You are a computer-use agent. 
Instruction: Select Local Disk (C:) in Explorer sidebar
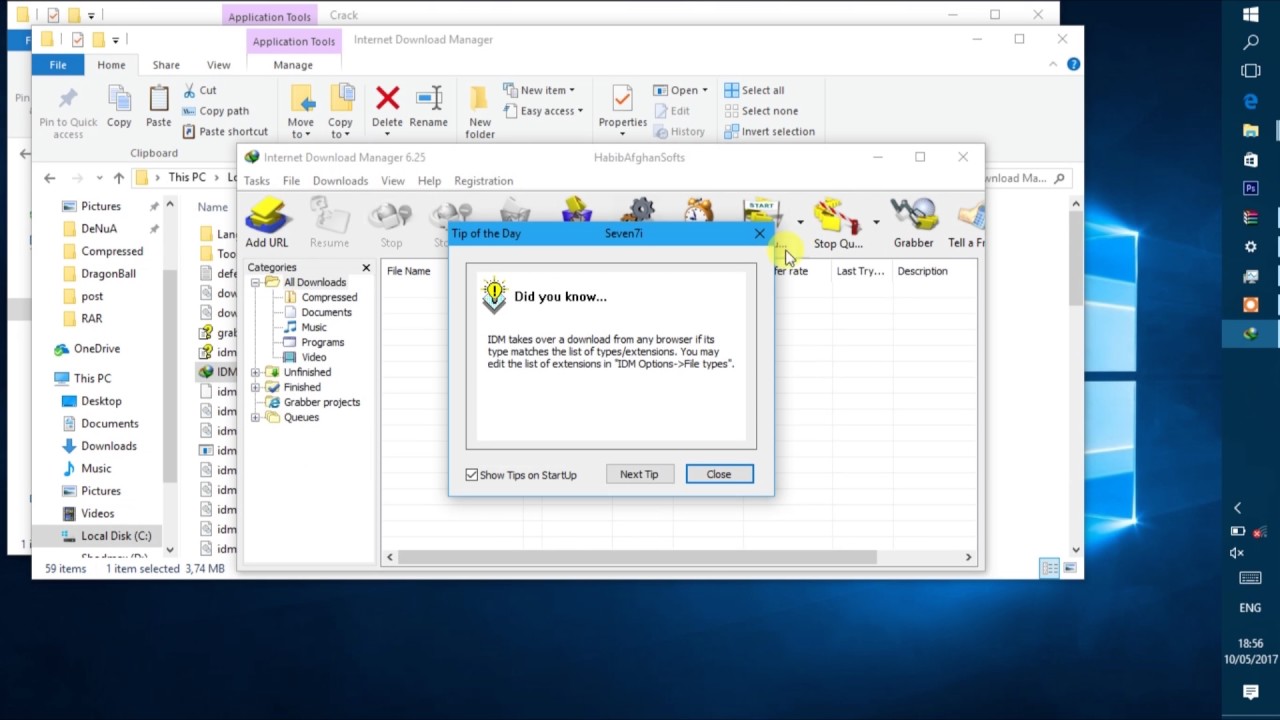(x=106, y=536)
